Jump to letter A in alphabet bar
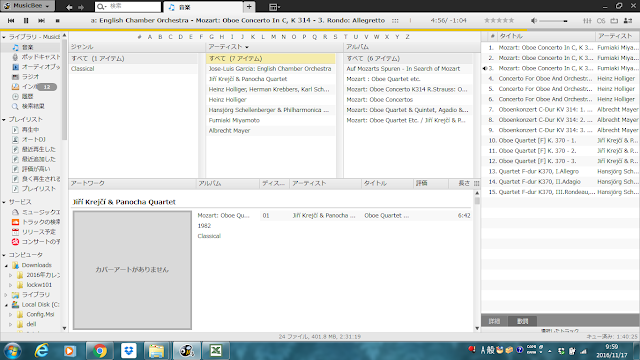The height and width of the screenshot is (360, 640). (x=150, y=37)
